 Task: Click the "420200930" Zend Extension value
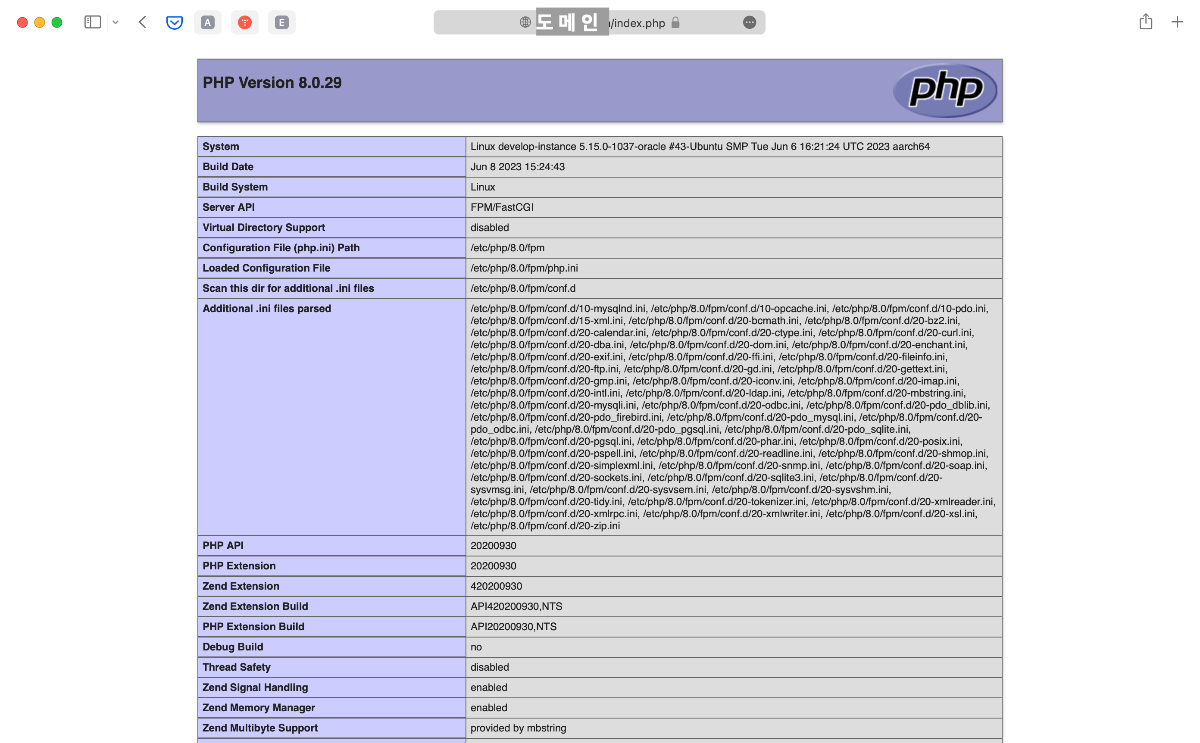pyautogui.click(x=496, y=586)
